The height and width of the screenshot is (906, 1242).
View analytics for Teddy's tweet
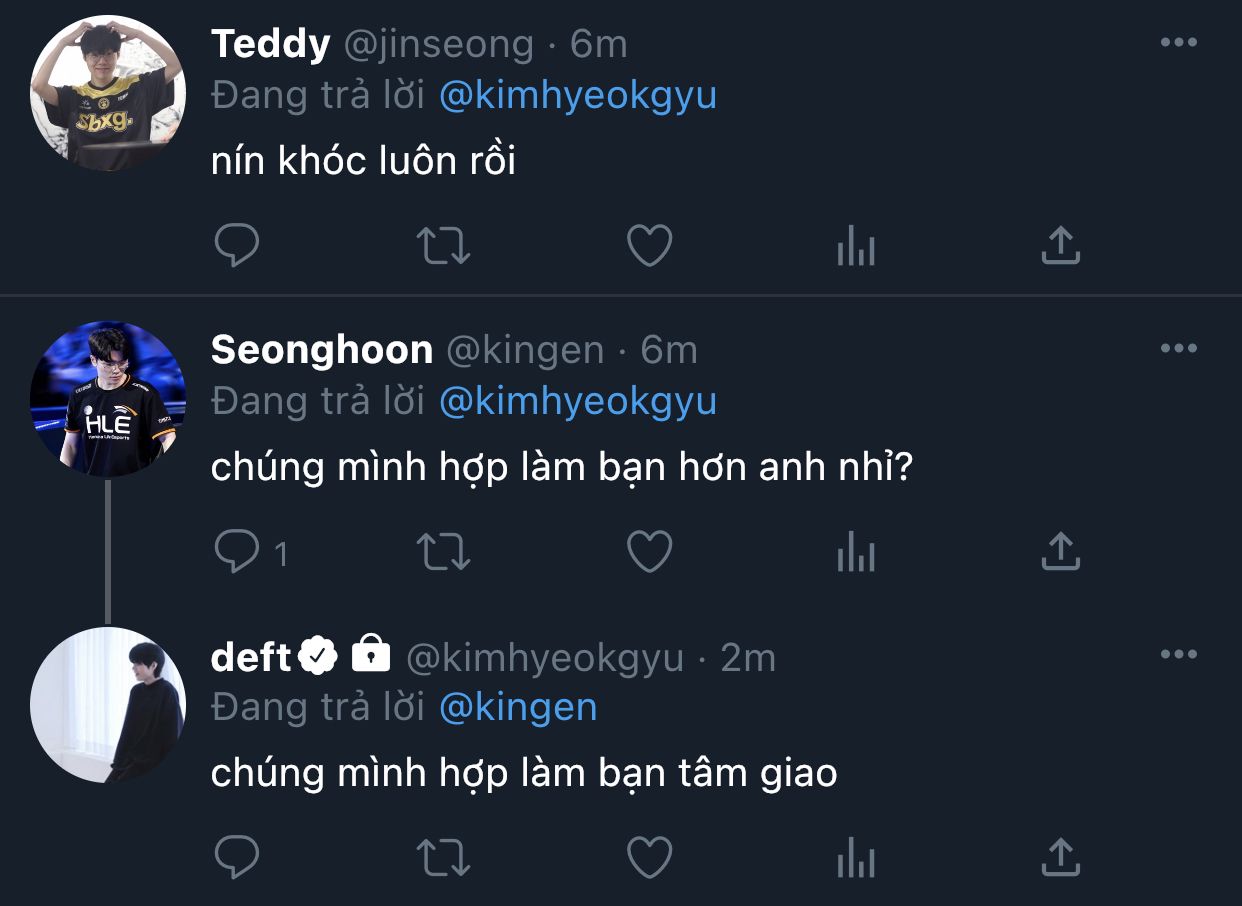tap(855, 245)
